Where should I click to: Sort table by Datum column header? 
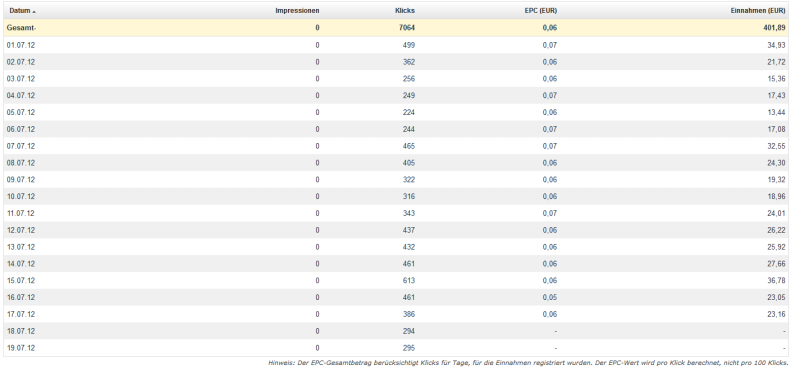point(20,11)
